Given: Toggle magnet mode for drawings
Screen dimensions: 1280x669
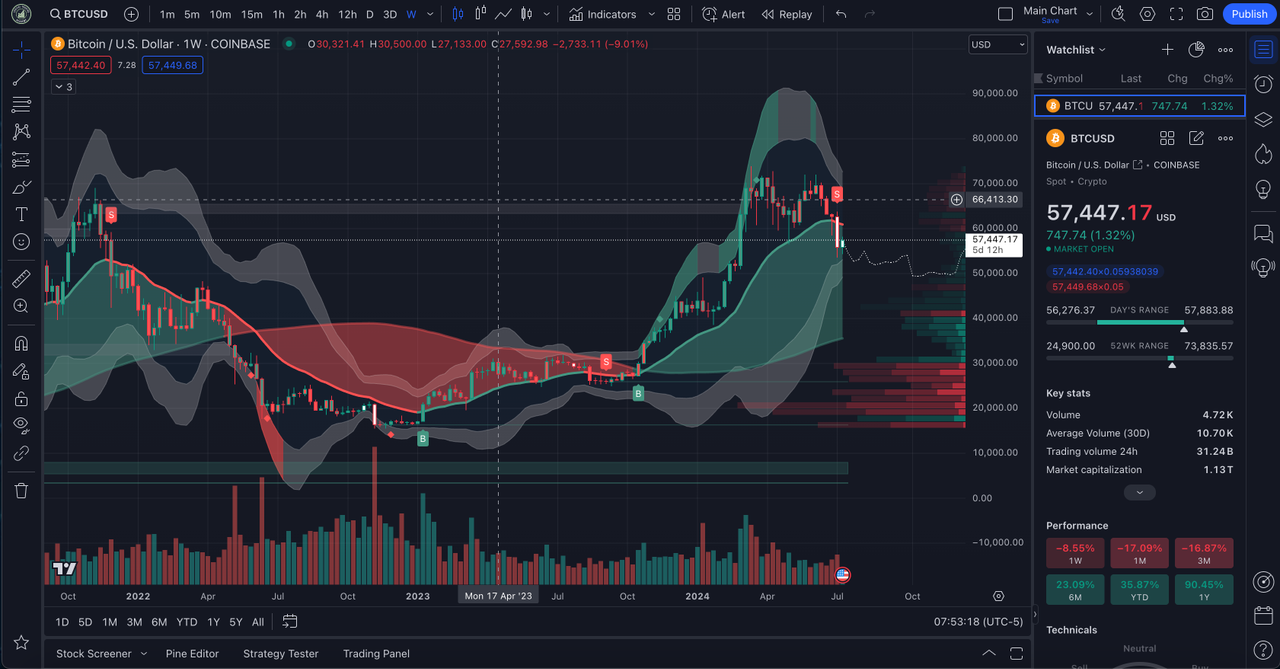Looking at the screenshot, I should pos(21,343).
